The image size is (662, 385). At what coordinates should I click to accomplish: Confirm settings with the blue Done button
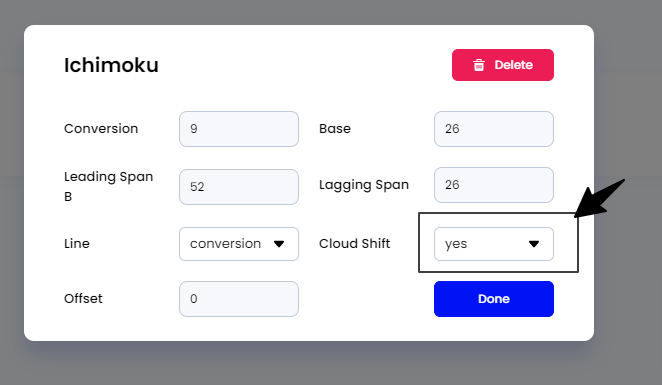coord(494,299)
